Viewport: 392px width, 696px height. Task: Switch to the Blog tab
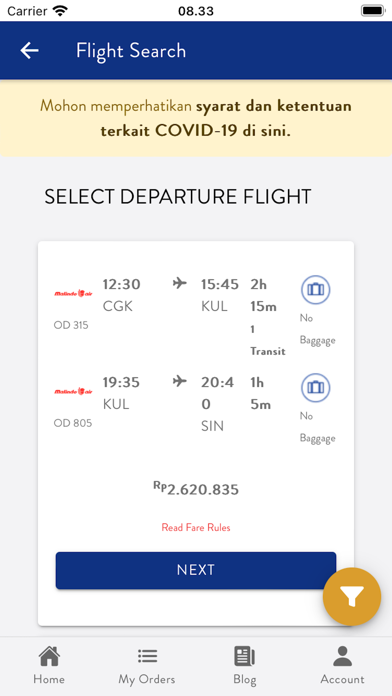(x=245, y=665)
